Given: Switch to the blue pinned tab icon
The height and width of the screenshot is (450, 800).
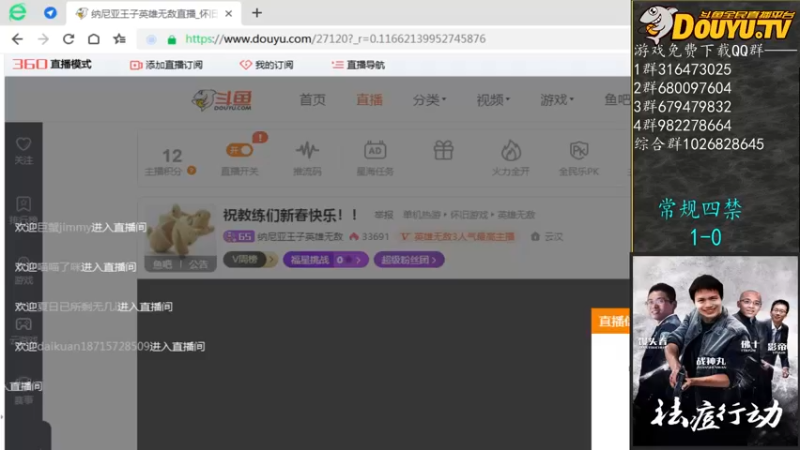Looking at the screenshot, I should tap(50, 13).
